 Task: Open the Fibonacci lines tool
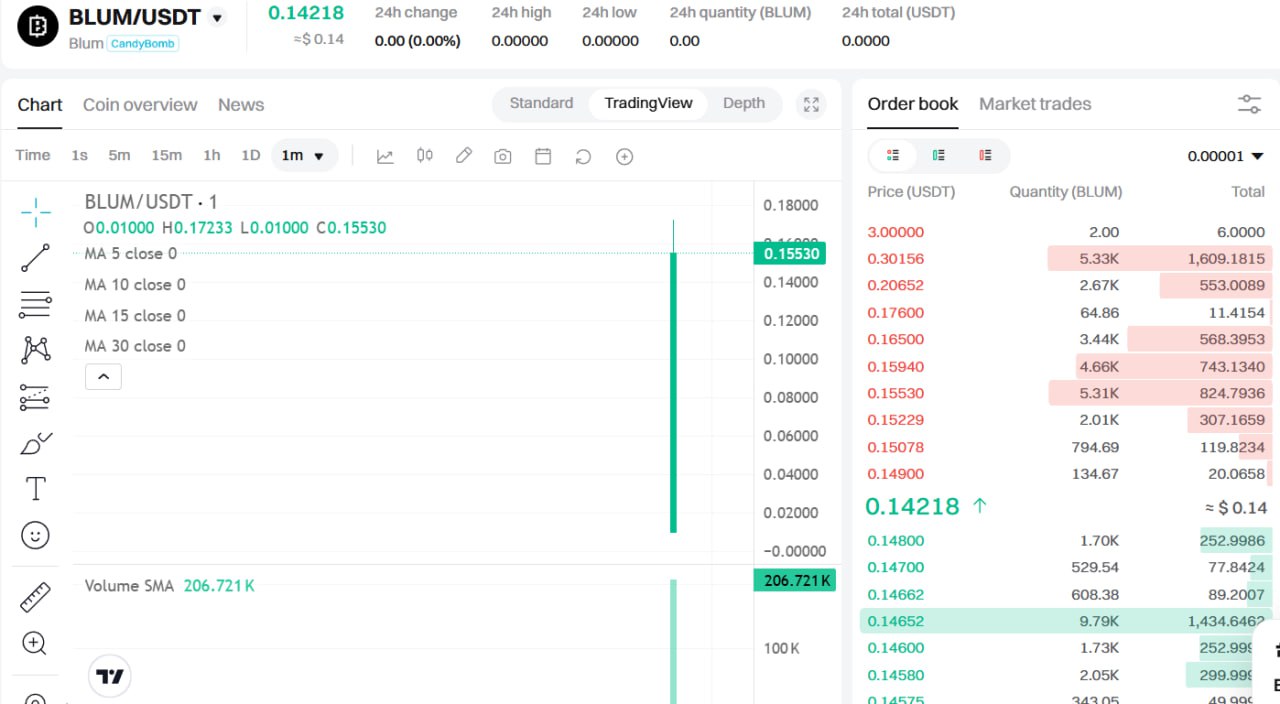pyautogui.click(x=35, y=304)
